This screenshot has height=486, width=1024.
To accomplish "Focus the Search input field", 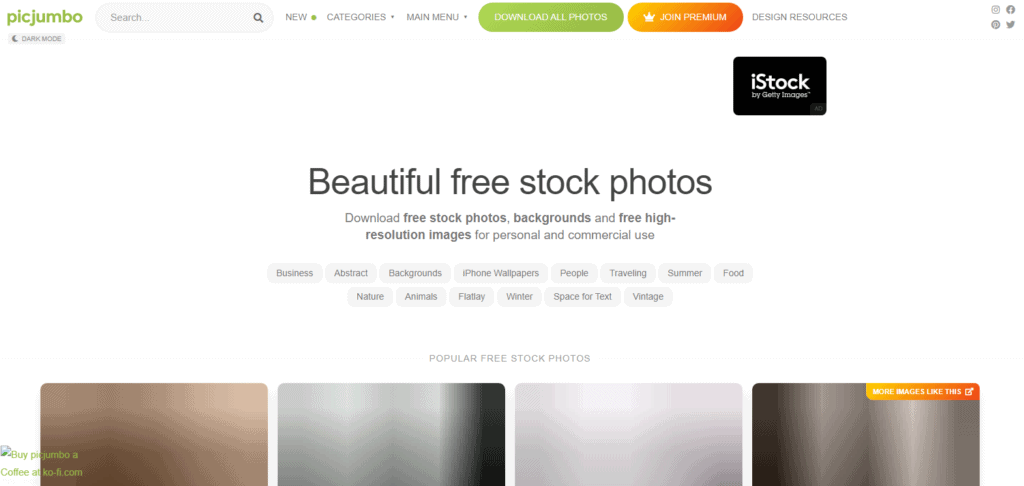I will click(x=176, y=18).
